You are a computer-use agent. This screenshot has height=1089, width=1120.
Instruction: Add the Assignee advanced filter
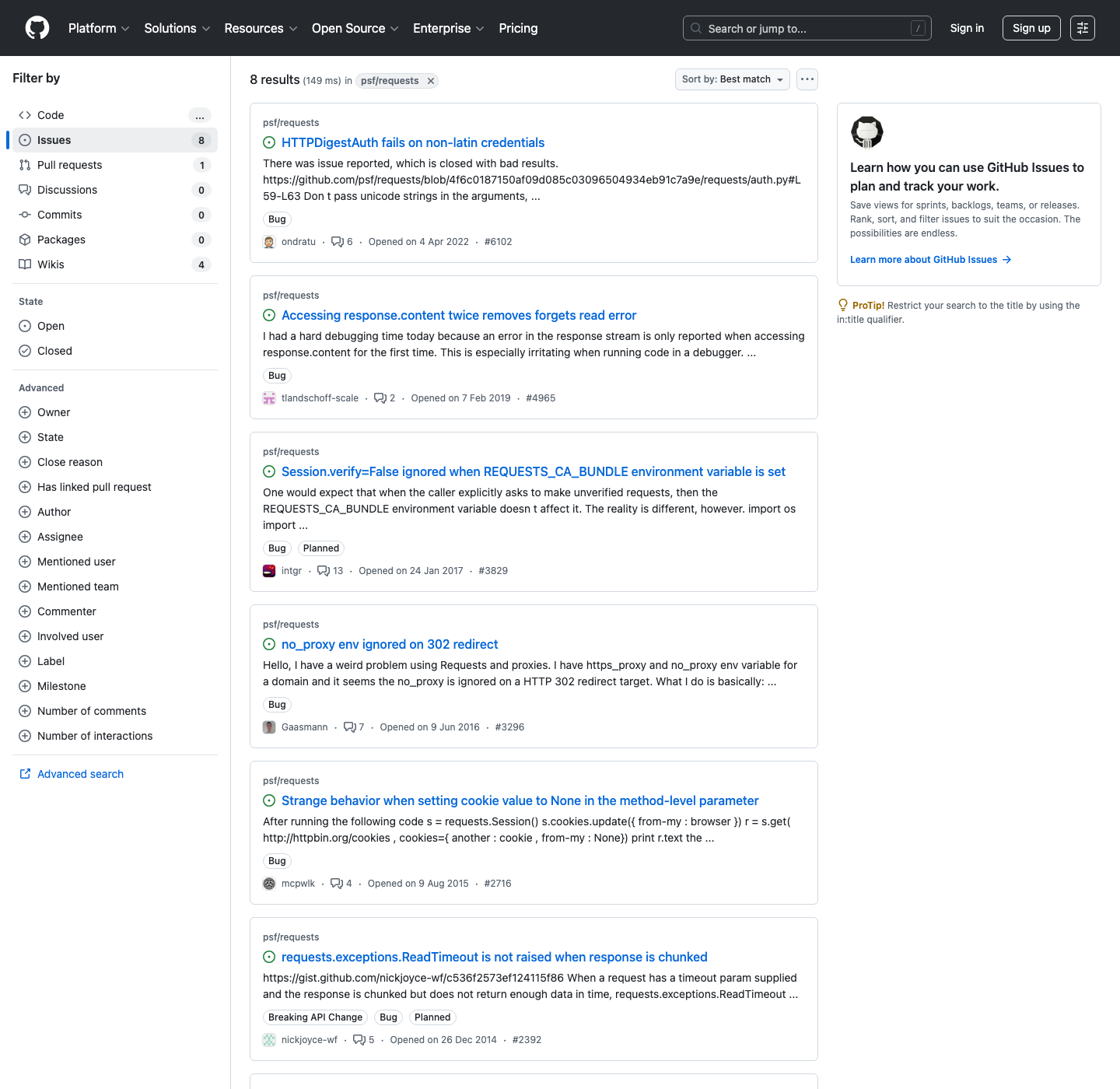115,537
